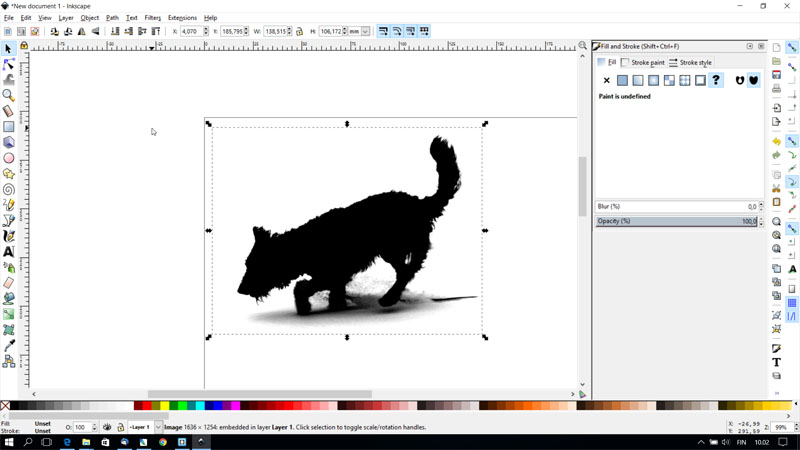This screenshot has height=450, width=800.
Task: Raise selection to top
Action: (x=156, y=32)
